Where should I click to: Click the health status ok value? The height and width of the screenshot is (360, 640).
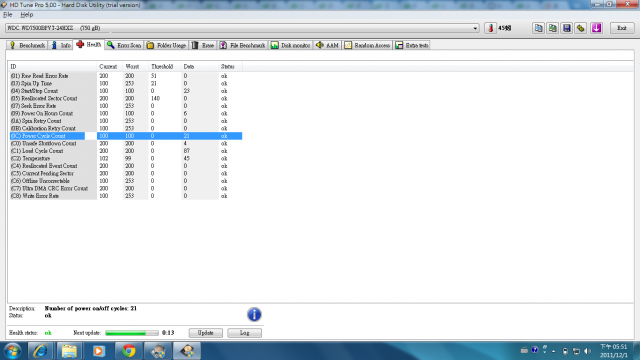48,333
